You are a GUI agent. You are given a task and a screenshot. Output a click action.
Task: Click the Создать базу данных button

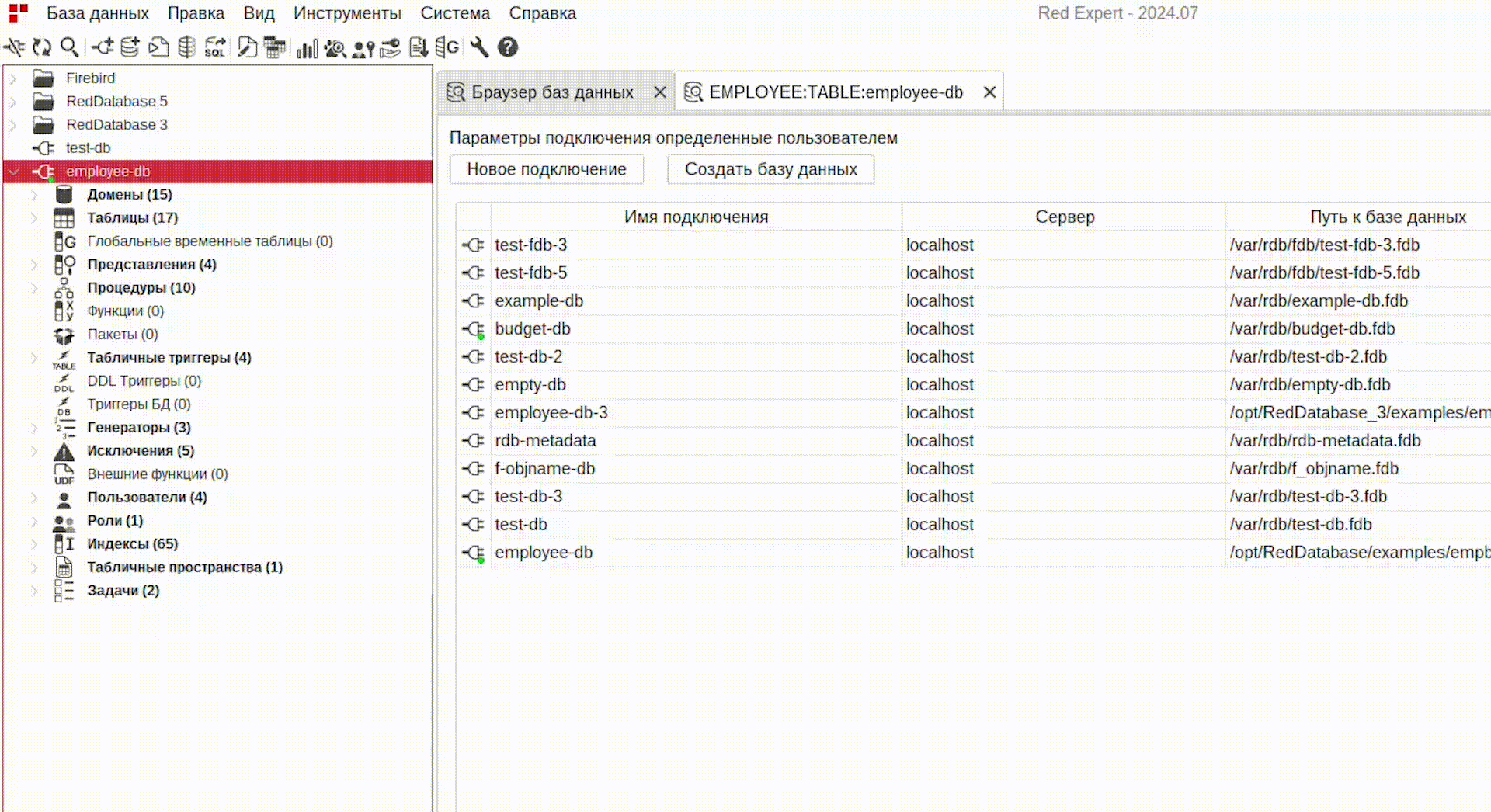point(770,169)
